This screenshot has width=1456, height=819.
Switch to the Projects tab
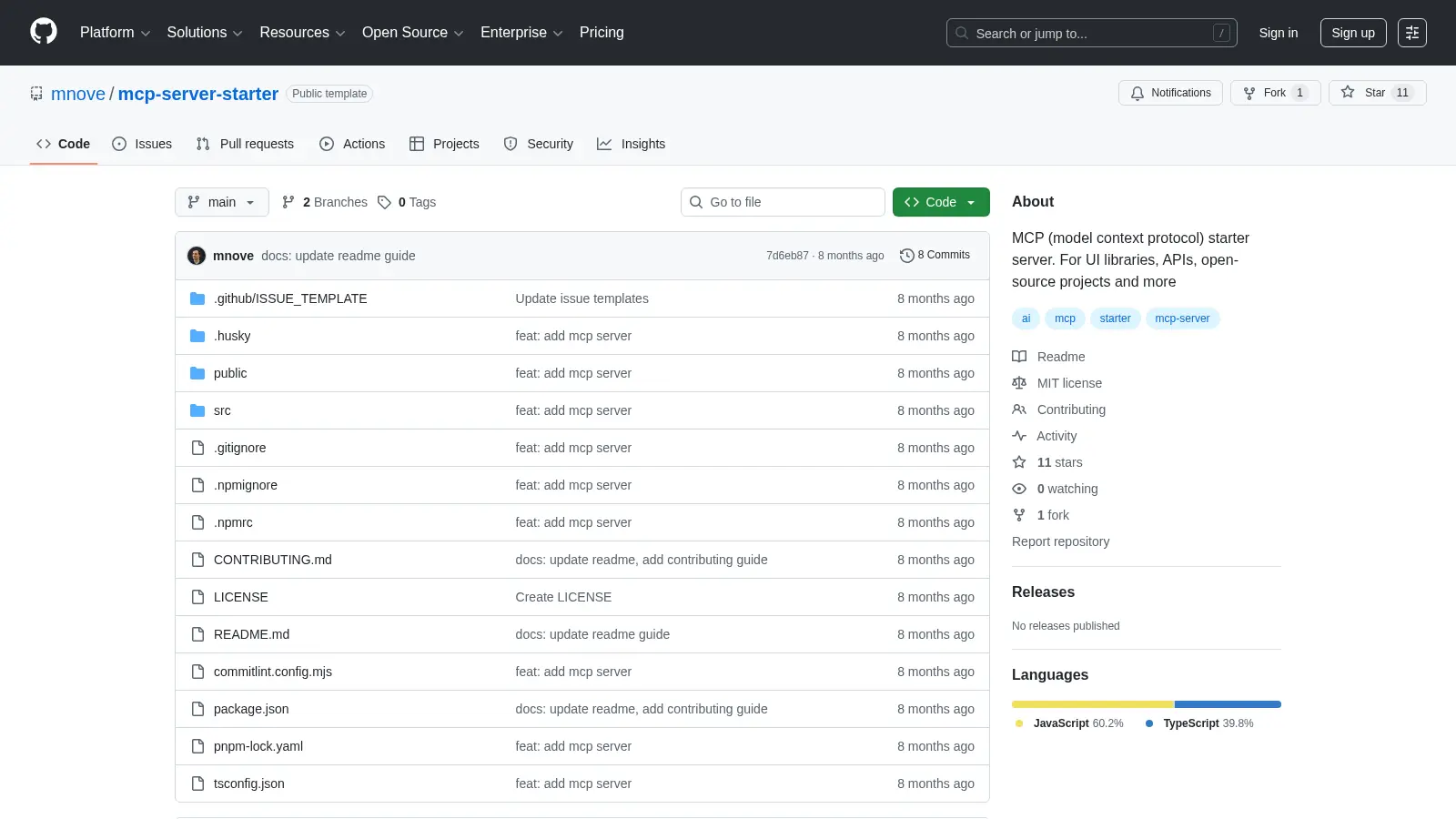[x=444, y=144]
